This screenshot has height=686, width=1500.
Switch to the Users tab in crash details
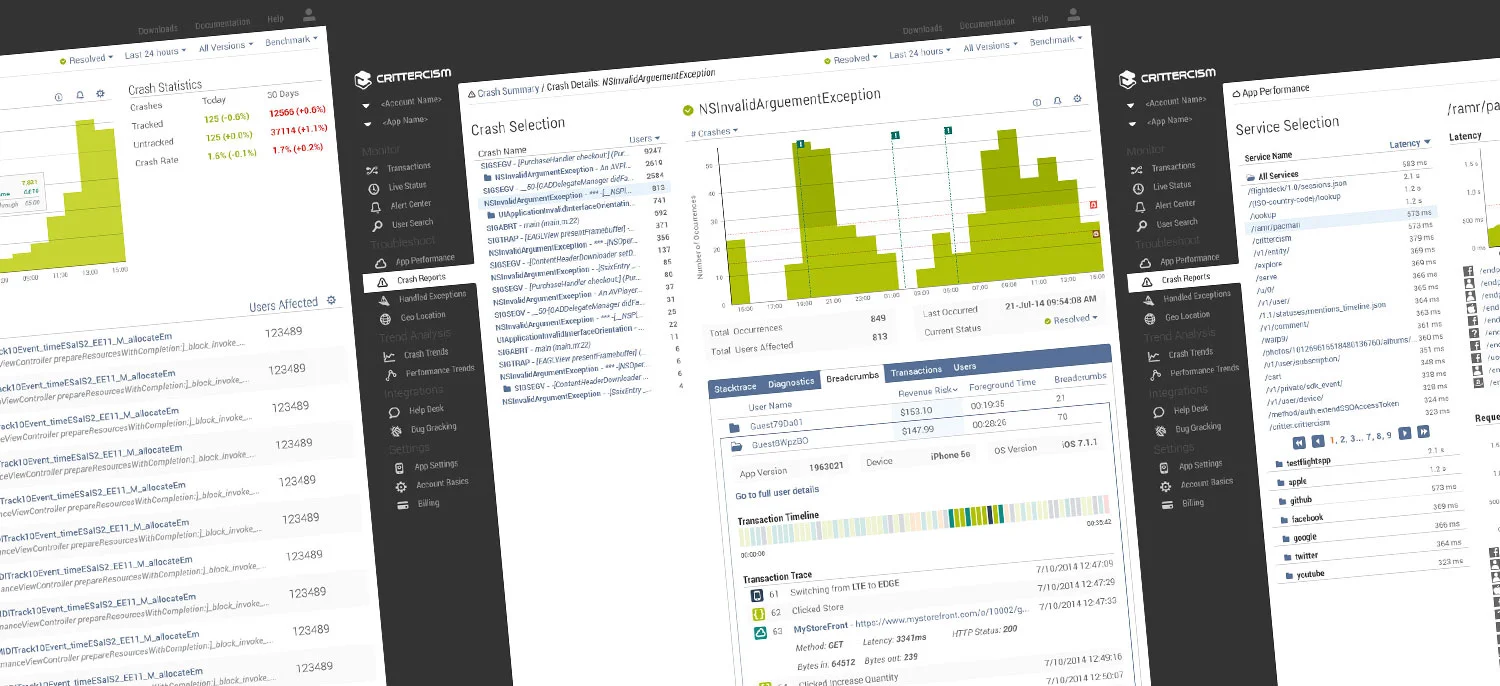coord(964,367)
